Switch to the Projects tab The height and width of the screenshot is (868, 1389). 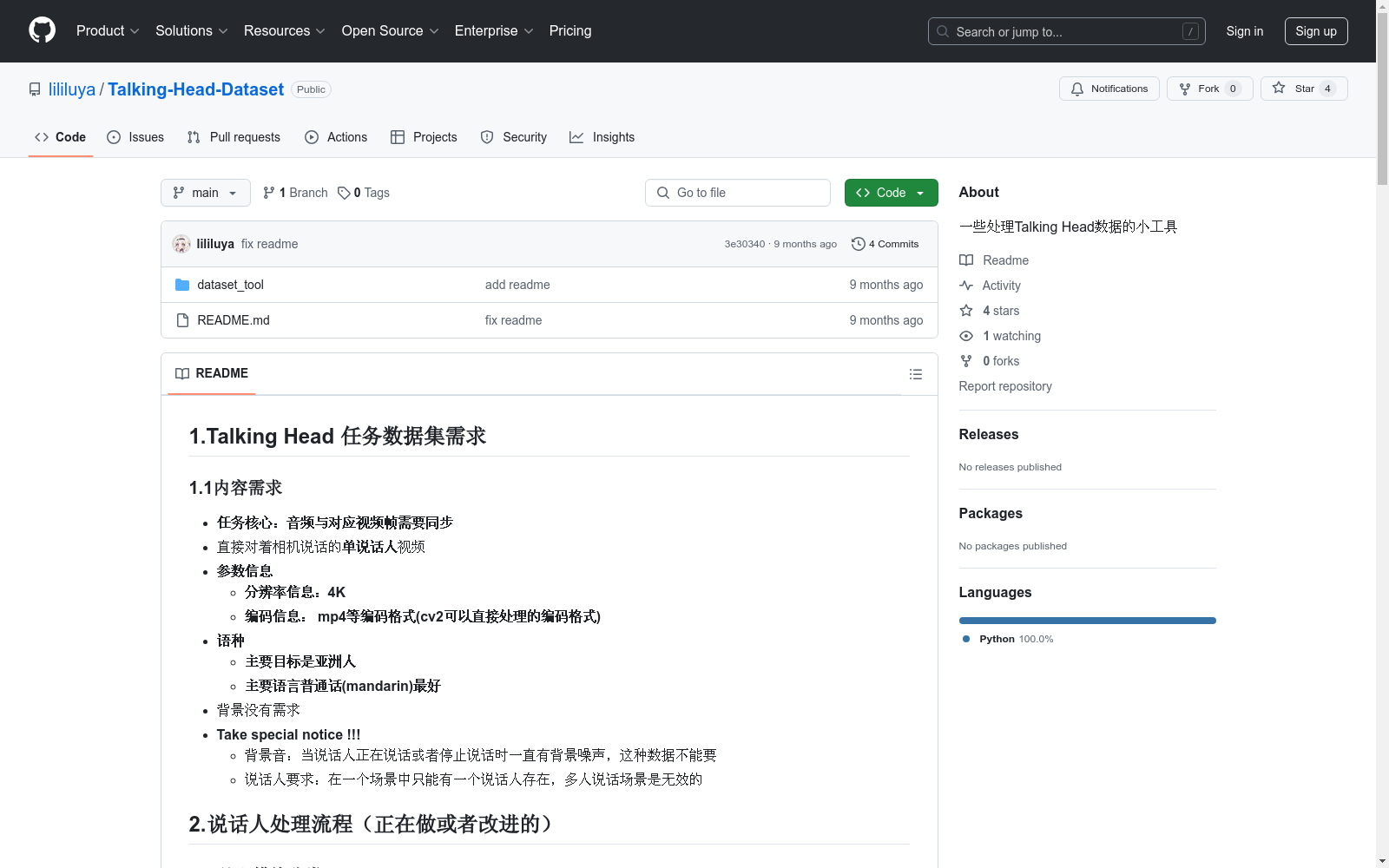(x=424, y=137)
